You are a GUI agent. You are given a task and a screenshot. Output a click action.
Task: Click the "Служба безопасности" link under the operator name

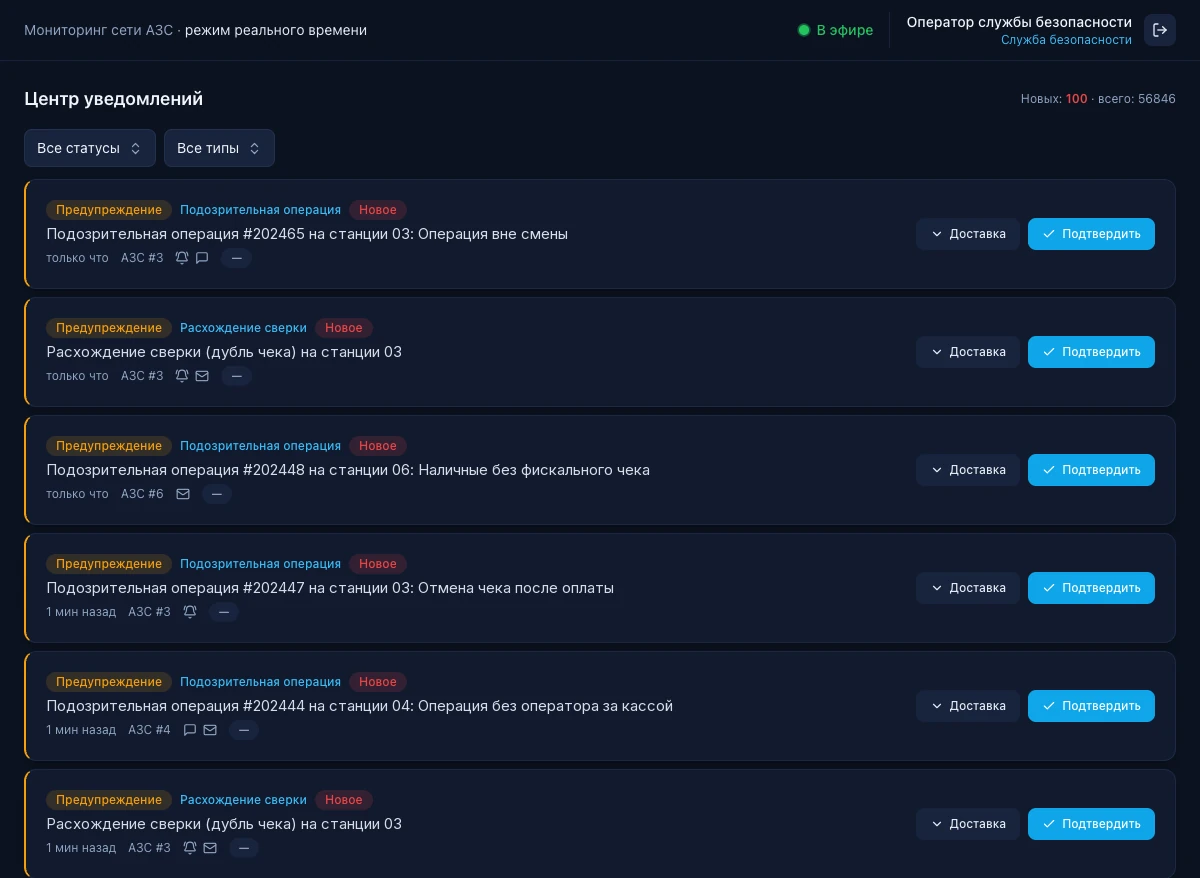pos(1066,40)
